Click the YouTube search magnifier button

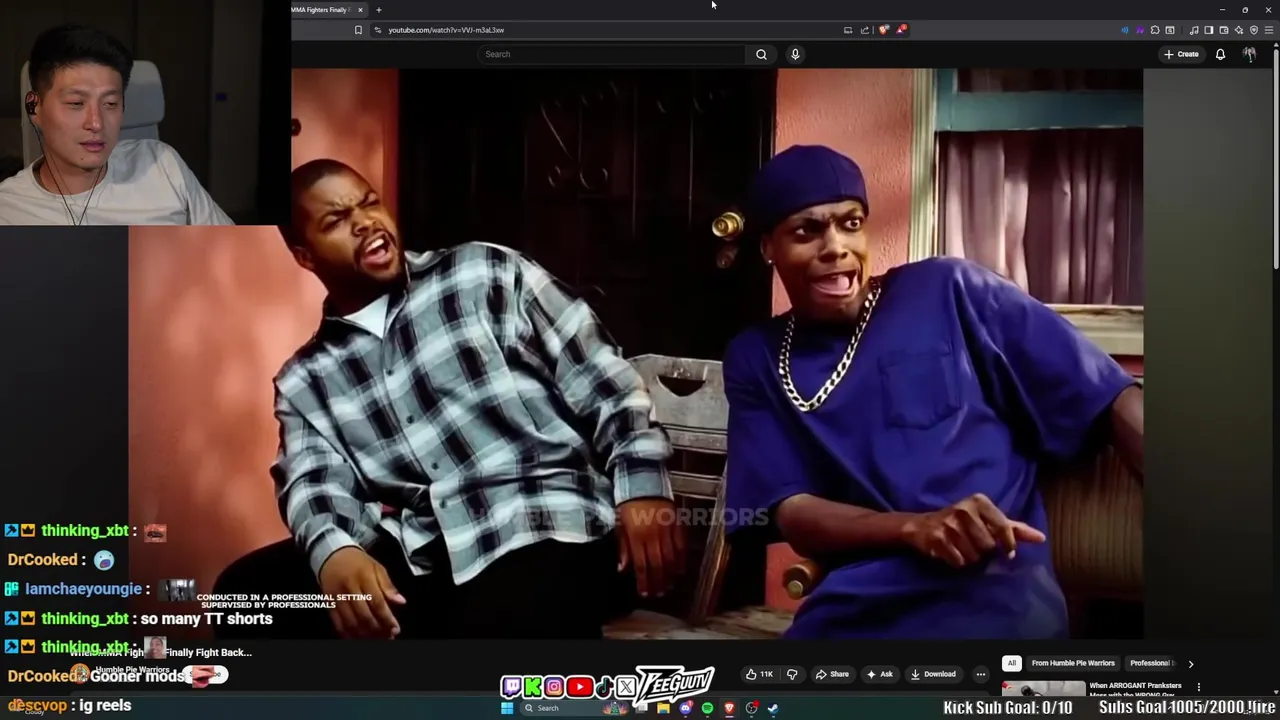(x=761, y=54)
